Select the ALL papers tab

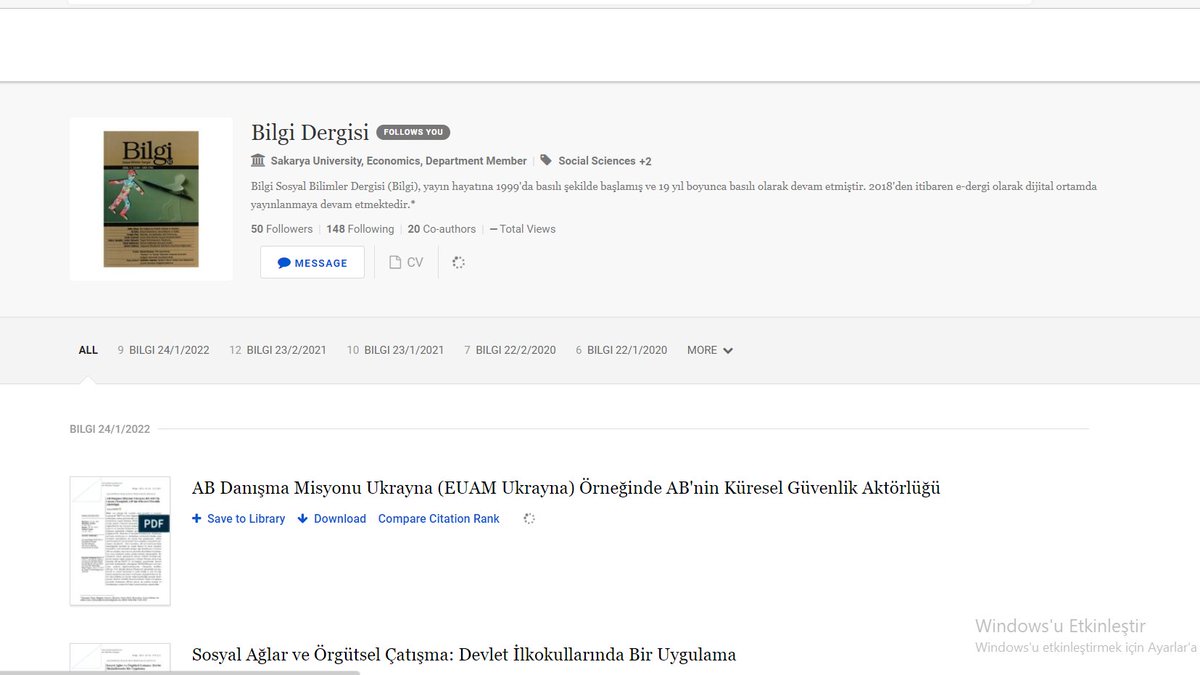click(x=88, y=350)
